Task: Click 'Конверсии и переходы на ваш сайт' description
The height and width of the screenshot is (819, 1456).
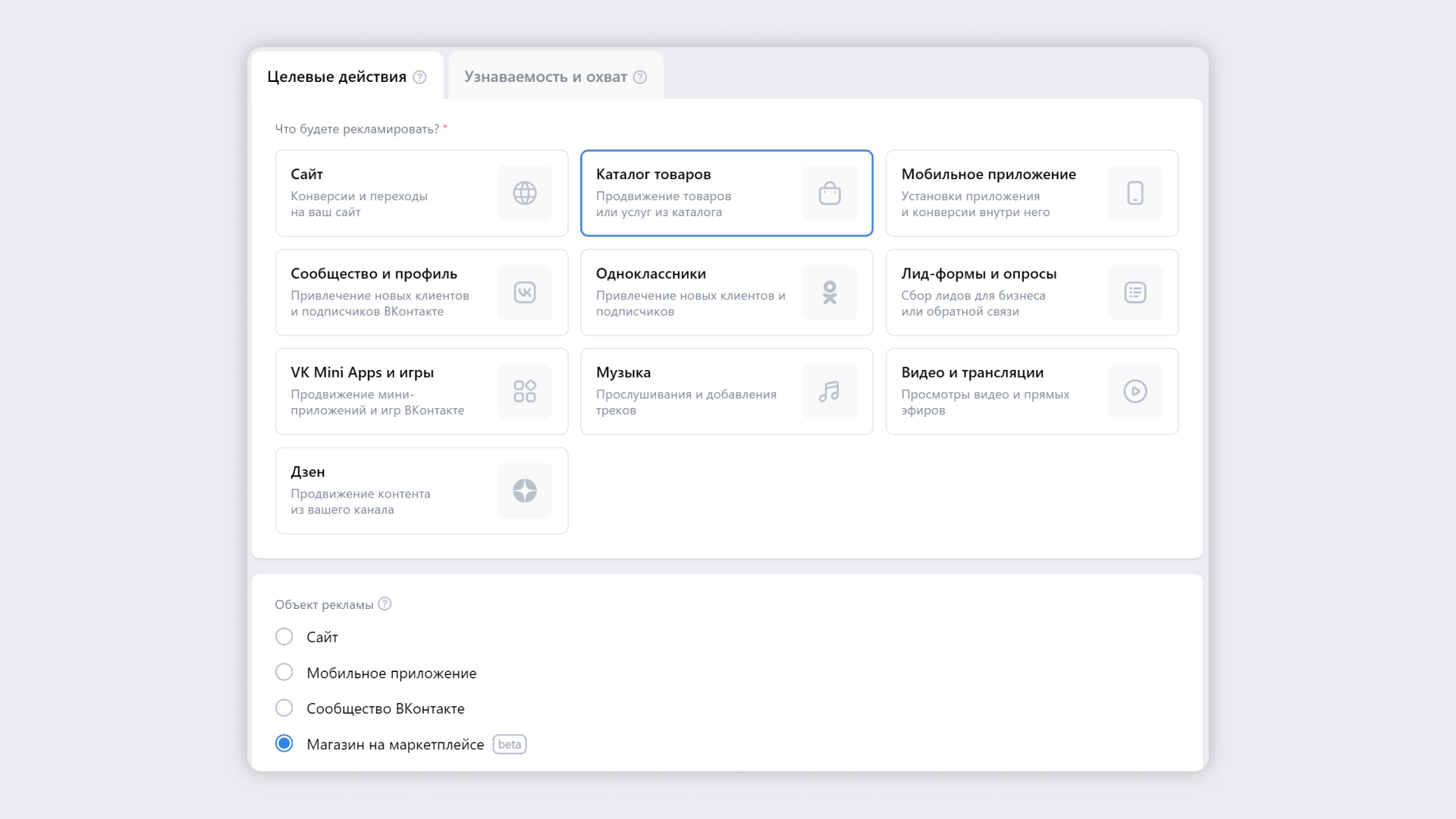Action: click(359, 204)
